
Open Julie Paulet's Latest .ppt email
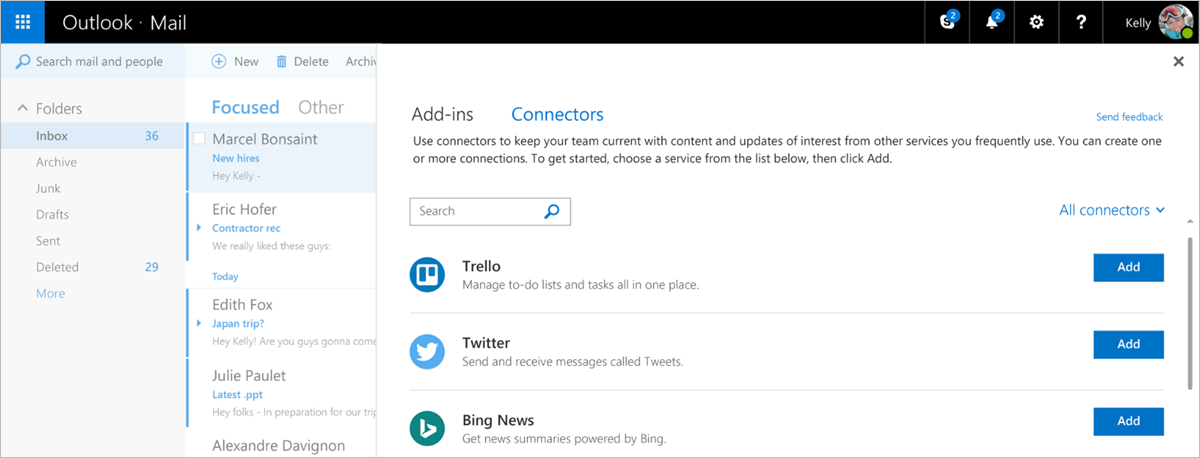coord(281,393)
